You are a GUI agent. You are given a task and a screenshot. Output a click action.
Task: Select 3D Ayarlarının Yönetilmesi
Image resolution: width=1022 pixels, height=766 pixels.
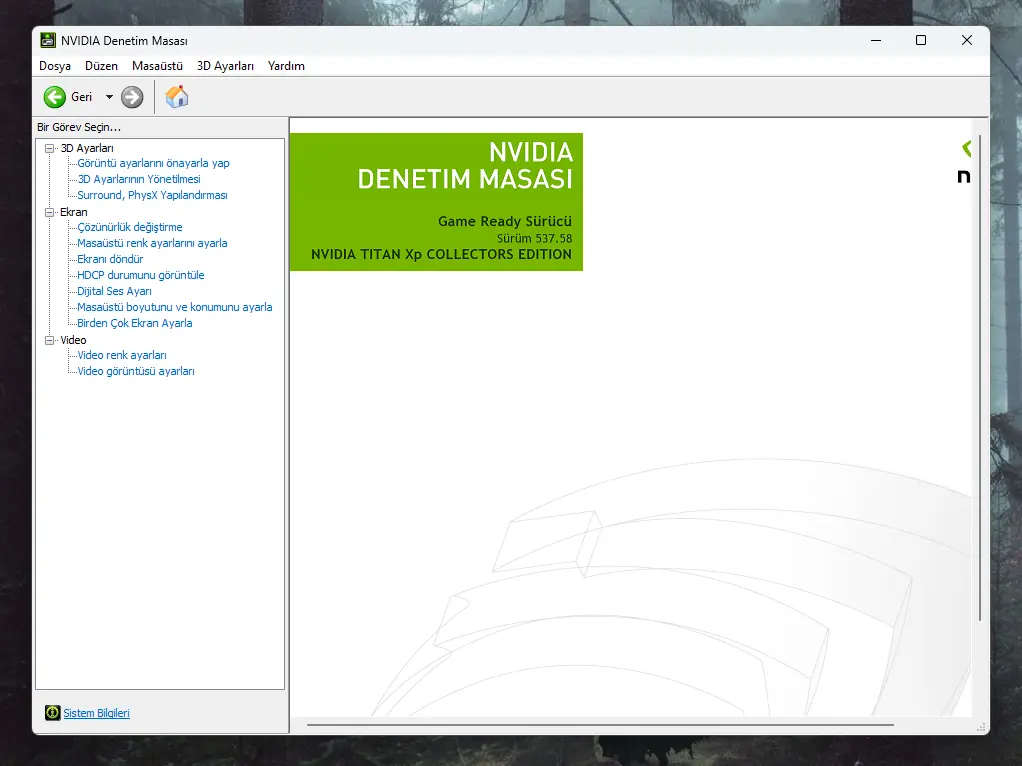(x=139, y=179)
